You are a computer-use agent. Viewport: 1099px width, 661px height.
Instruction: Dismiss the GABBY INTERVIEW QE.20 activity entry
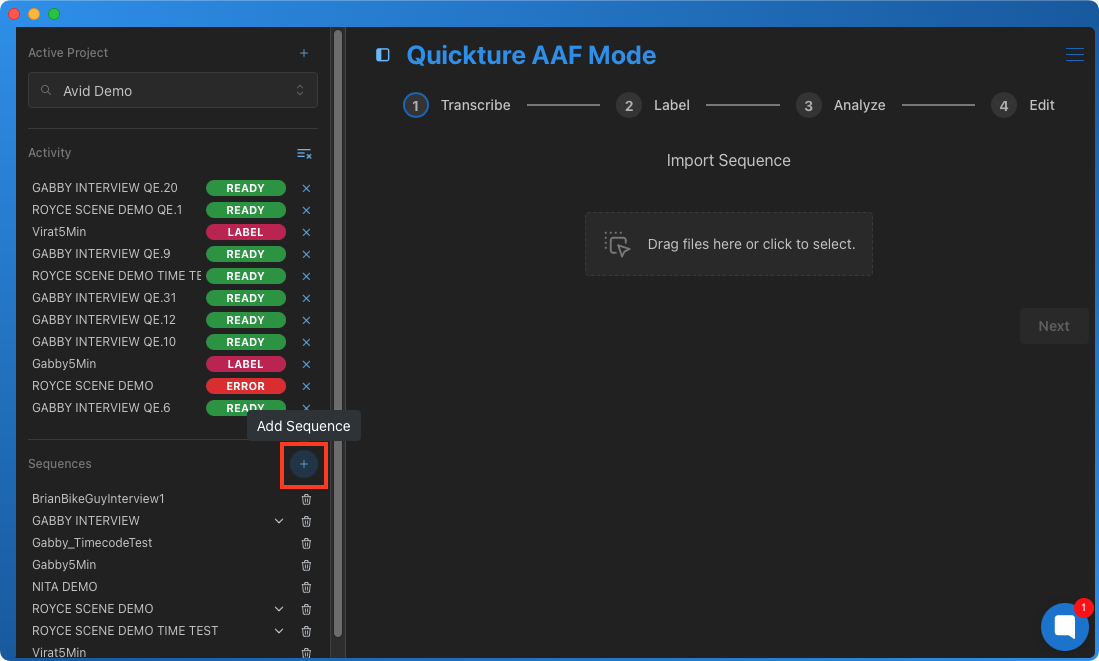click(x=306, y=189)
